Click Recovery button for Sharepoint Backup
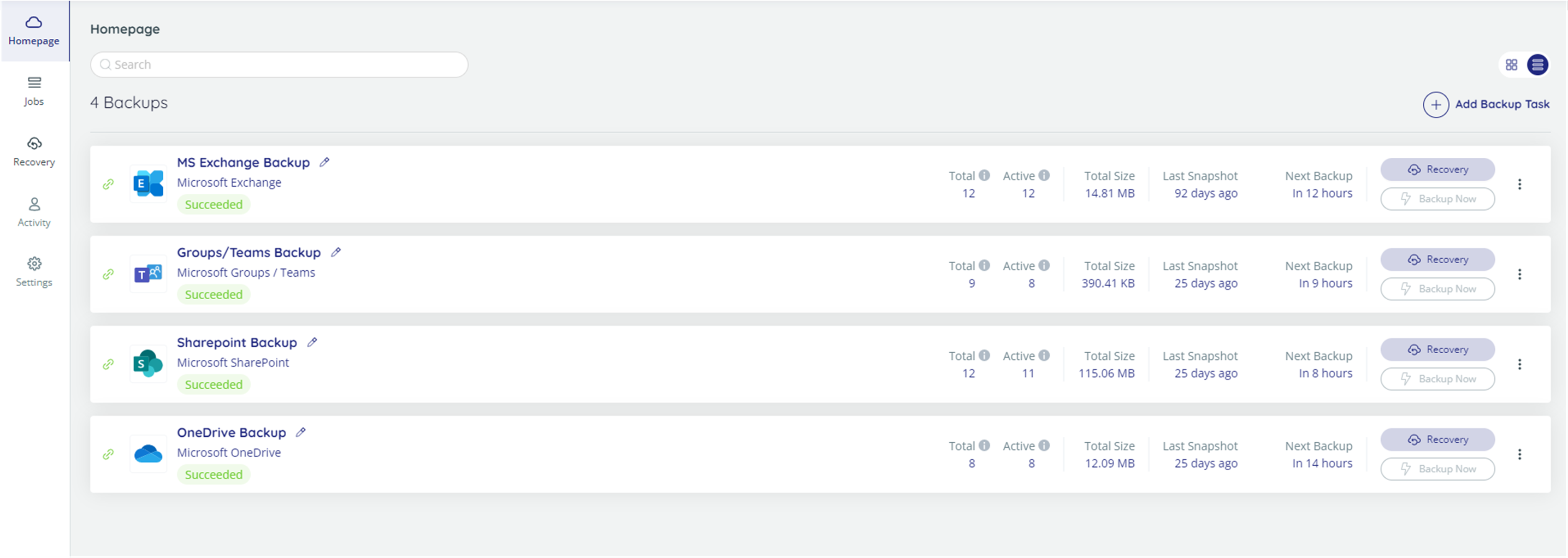This screenshot has height=558, width=1568. [x=1437, y=349]
